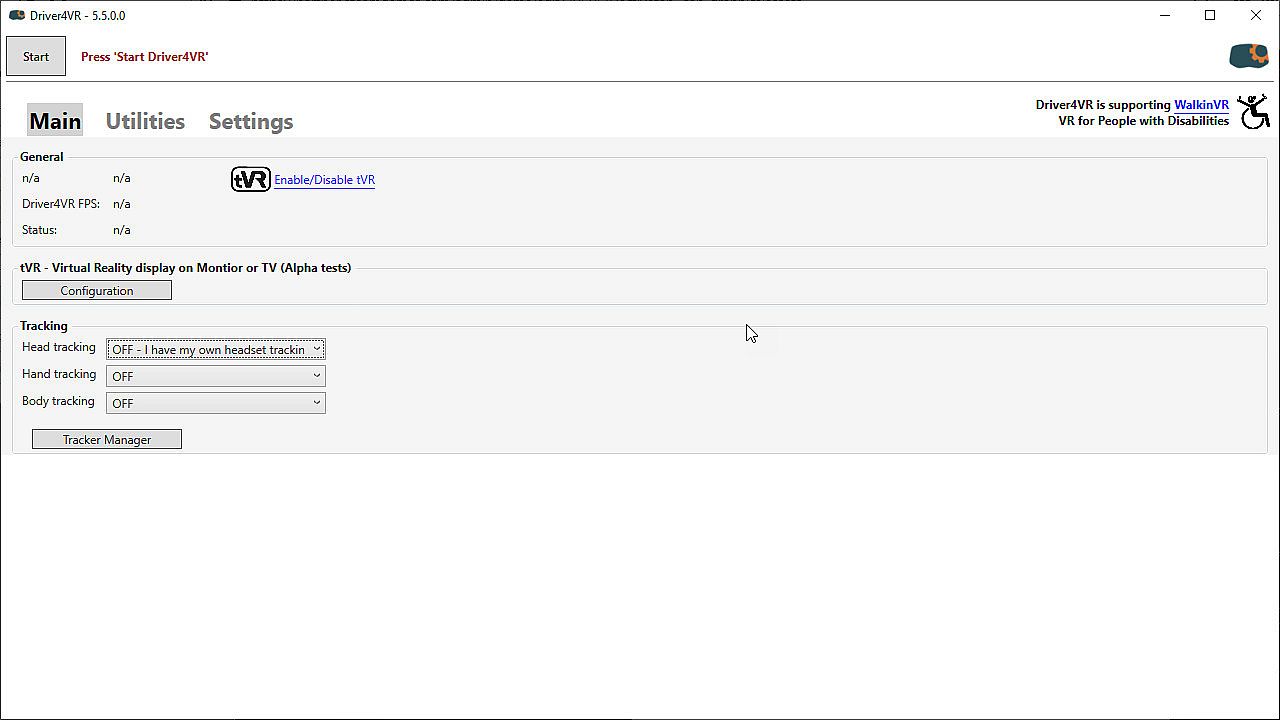Click the Hand tracking label
The width and height of the screenshot is (1280, 720).
point(59,374)
